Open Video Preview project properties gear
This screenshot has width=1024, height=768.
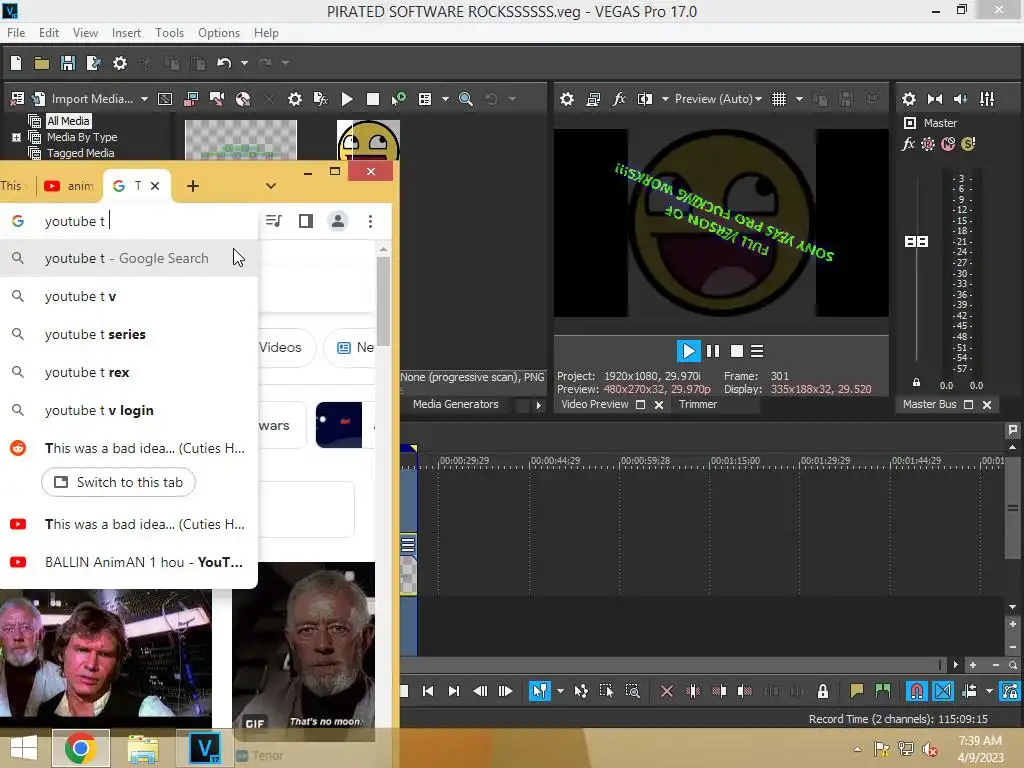point(567,99)
